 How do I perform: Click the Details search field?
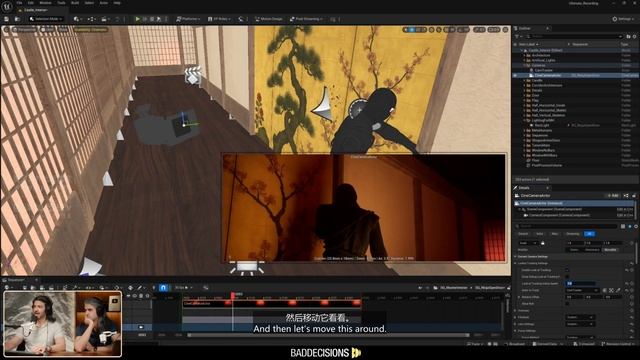click(567, 226)
